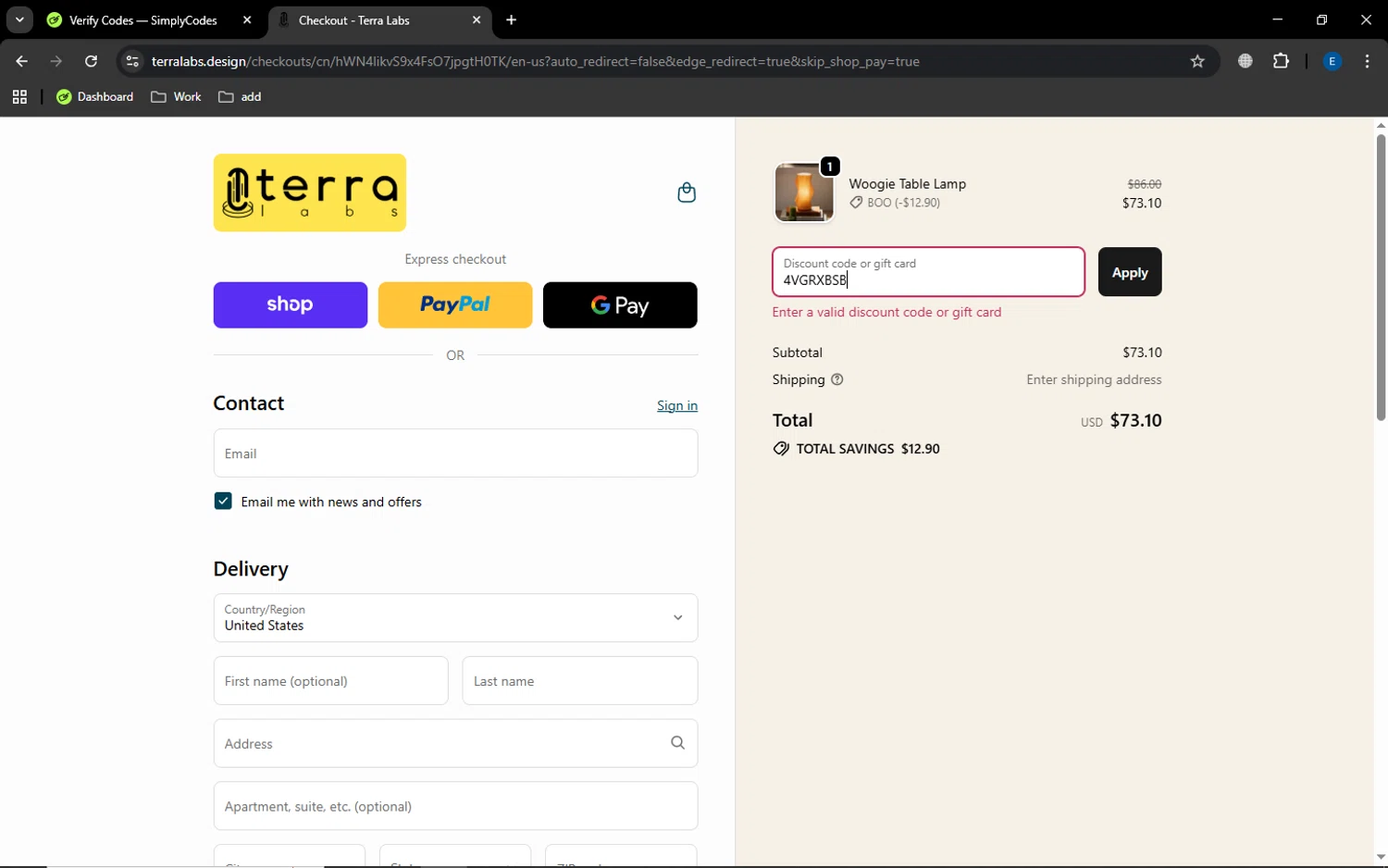Open the cart bag icon
The width and height of the screenshot is (1388, 868).
pos(687,192)
